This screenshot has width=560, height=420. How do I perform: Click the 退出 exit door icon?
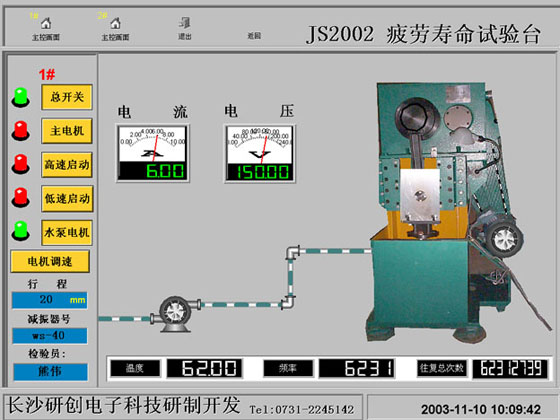tap(185, 23)
